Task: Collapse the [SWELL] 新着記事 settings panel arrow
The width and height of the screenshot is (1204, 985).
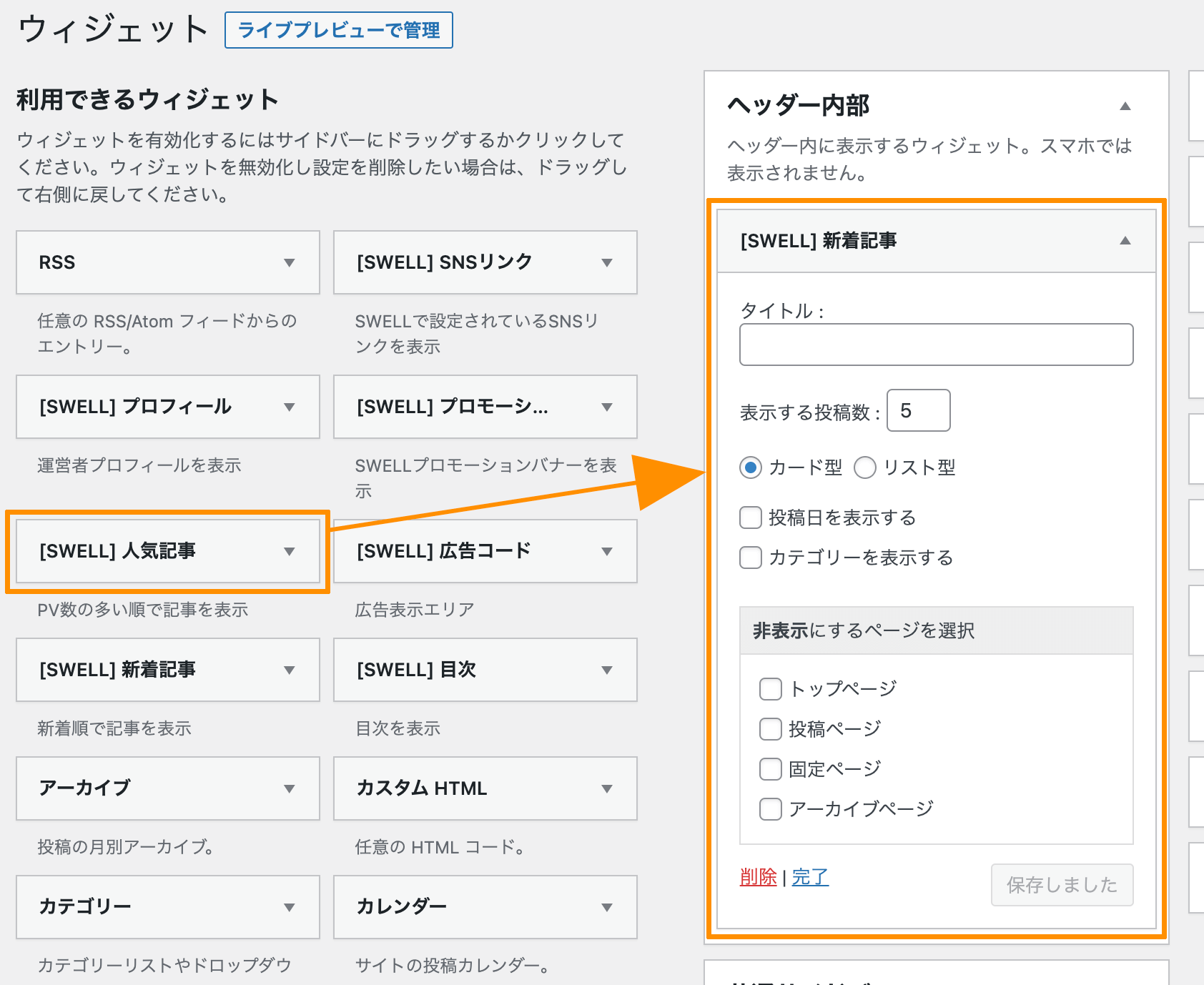Action: point(1125,240)
